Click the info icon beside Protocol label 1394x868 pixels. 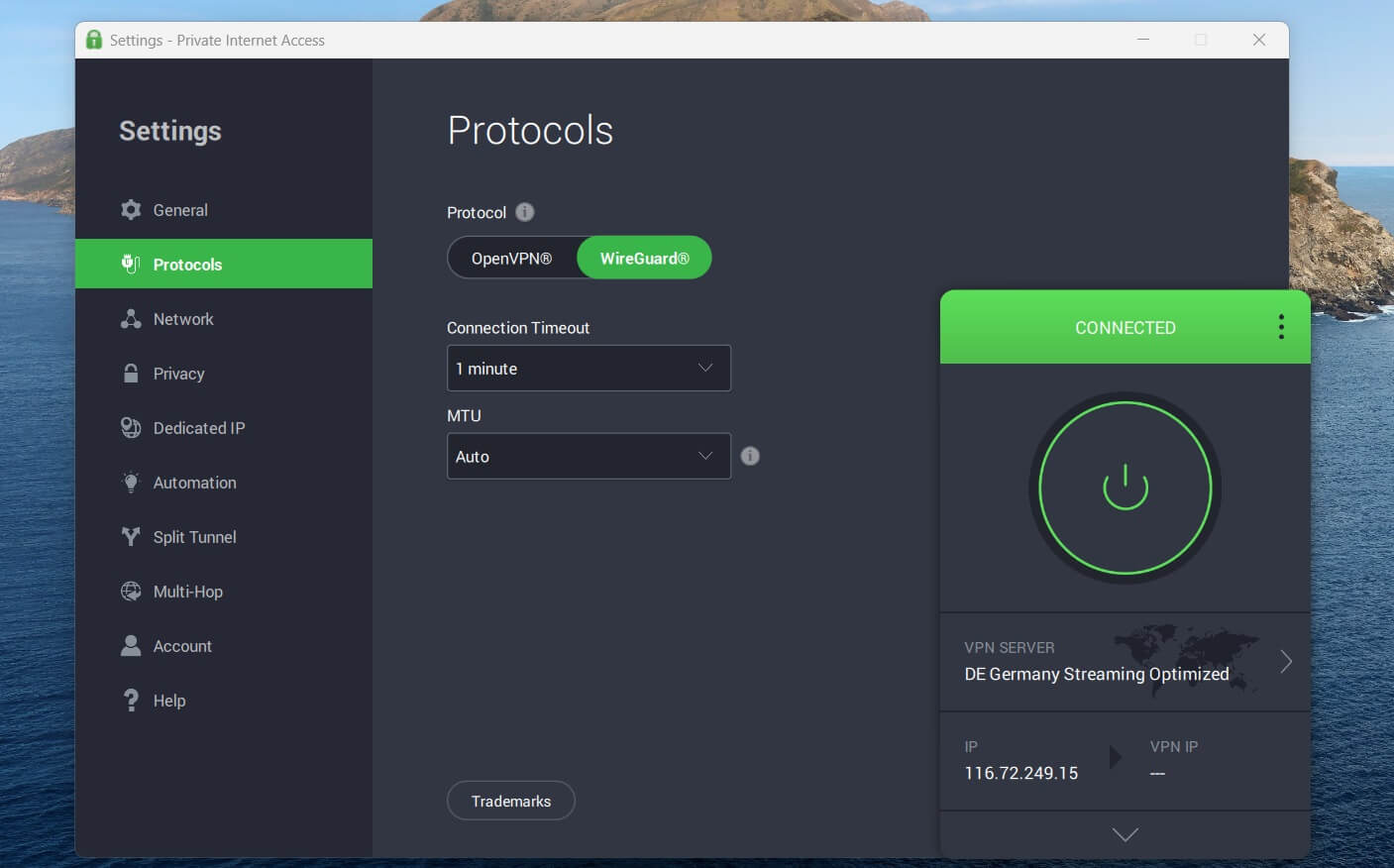(x=525, y=212)
